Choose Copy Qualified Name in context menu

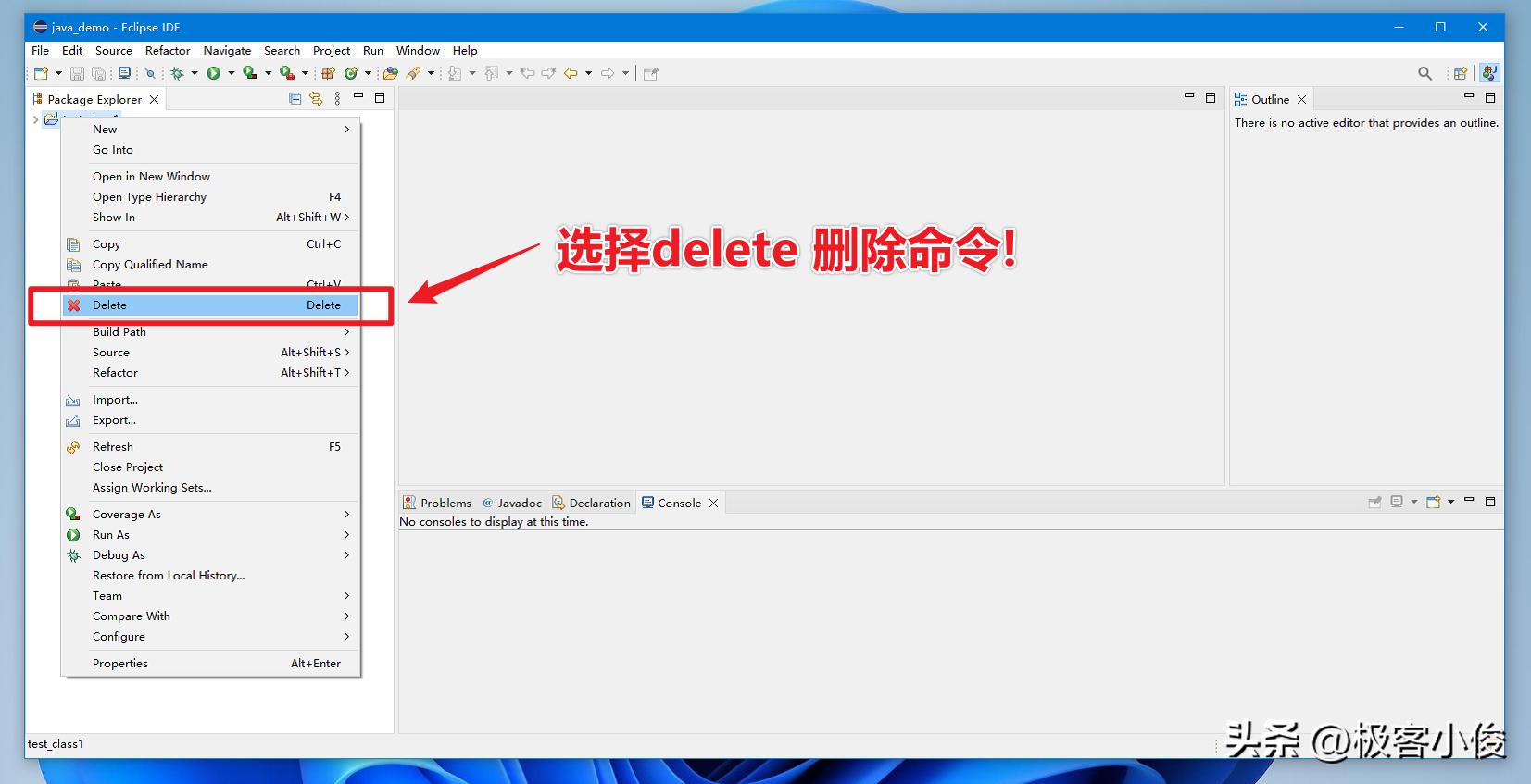[x=210, y=264]
